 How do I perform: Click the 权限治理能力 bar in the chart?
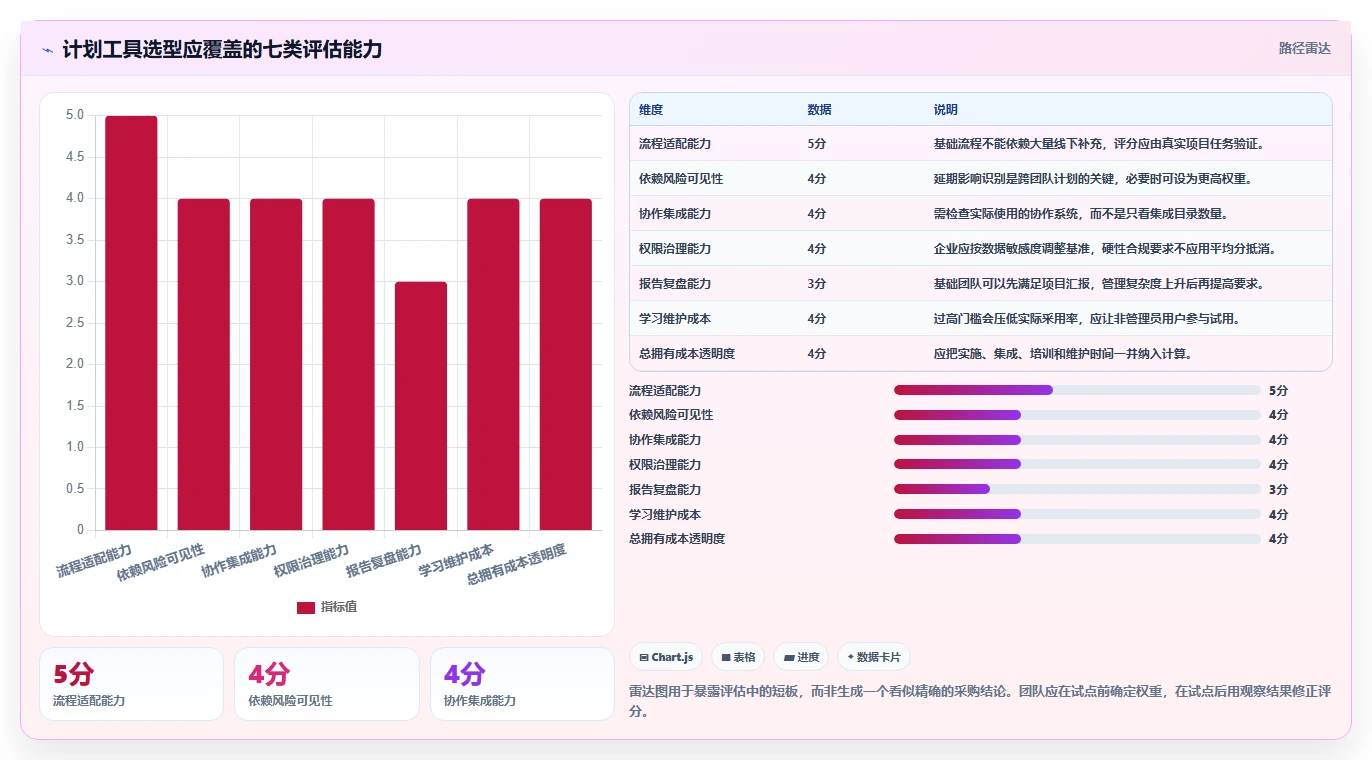[x=348, y=364]
